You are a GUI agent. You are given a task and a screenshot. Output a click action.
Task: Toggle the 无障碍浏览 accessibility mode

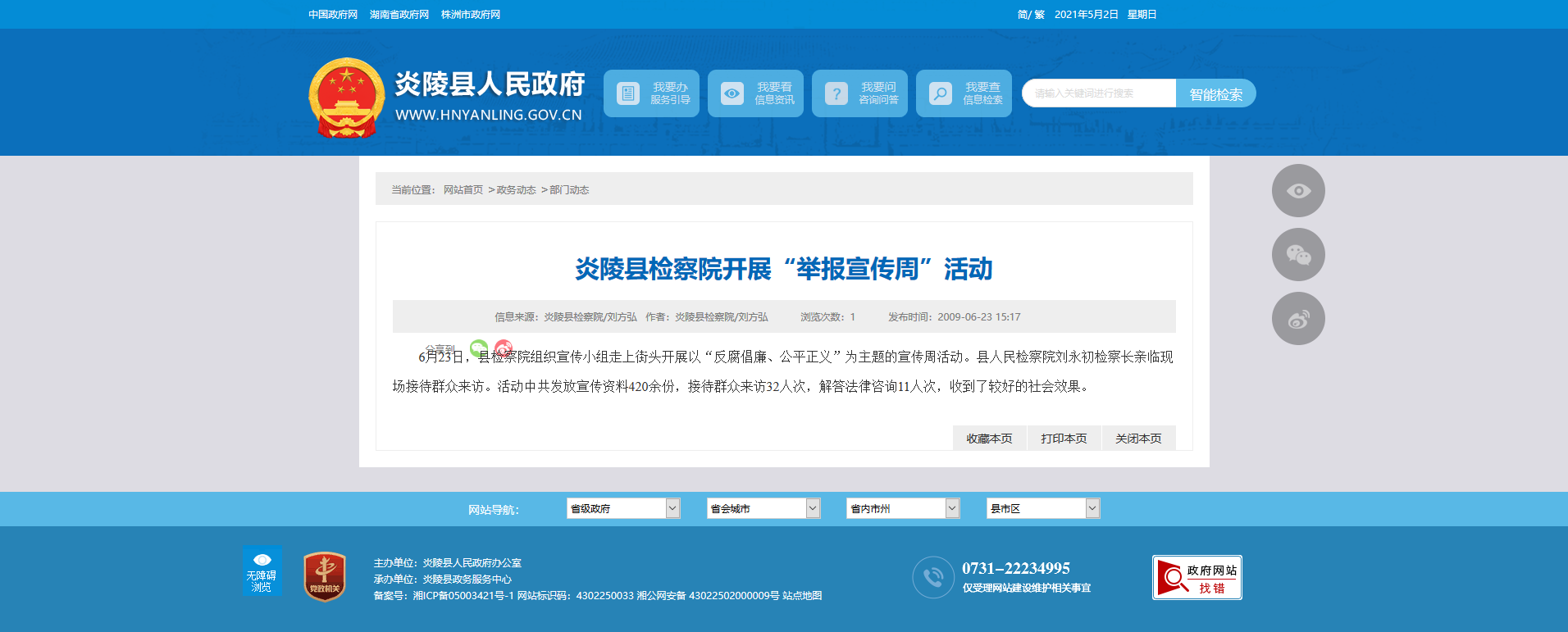(x=262, y=571)
